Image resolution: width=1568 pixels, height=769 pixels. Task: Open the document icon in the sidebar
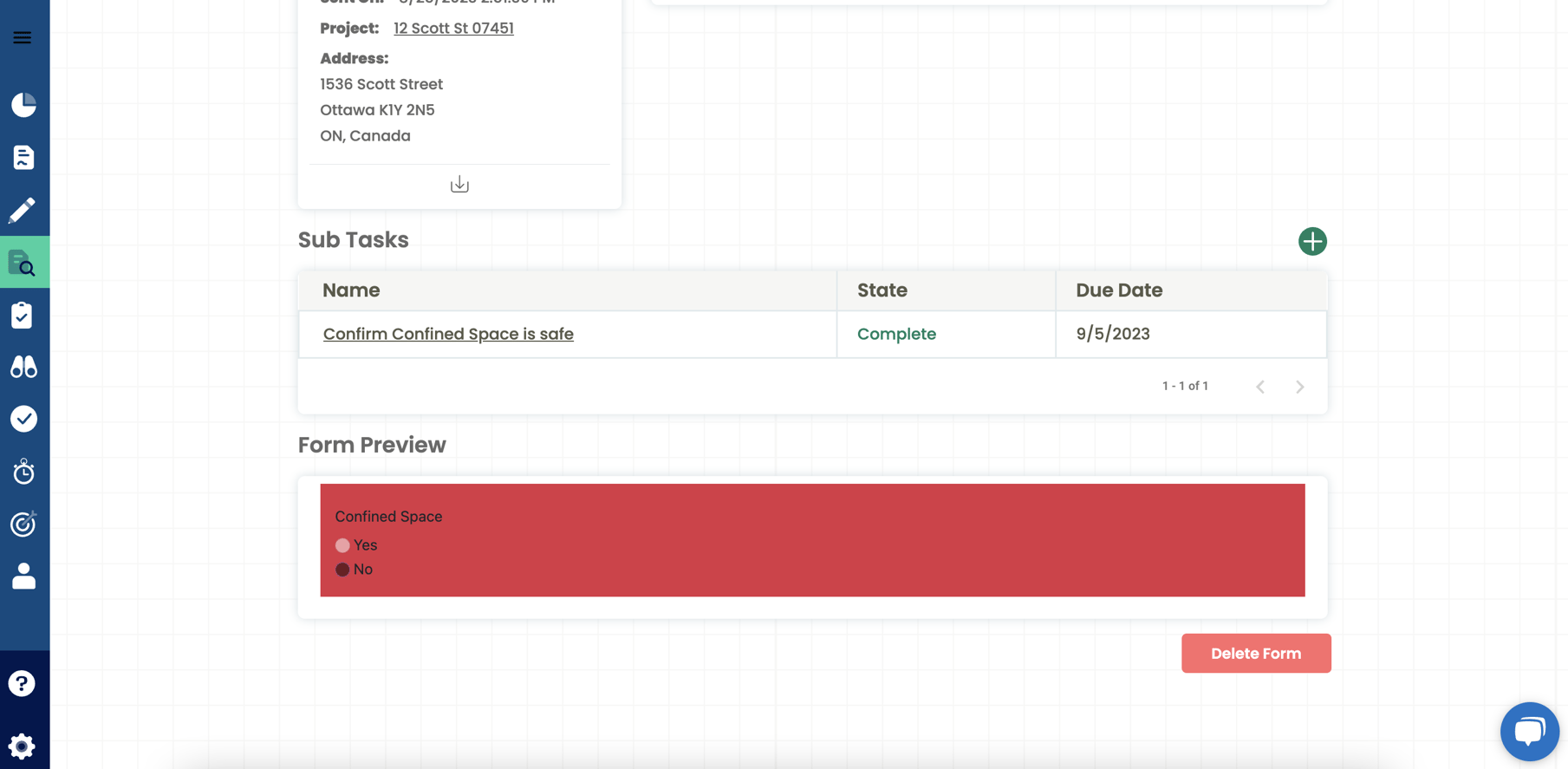point(23,157)
